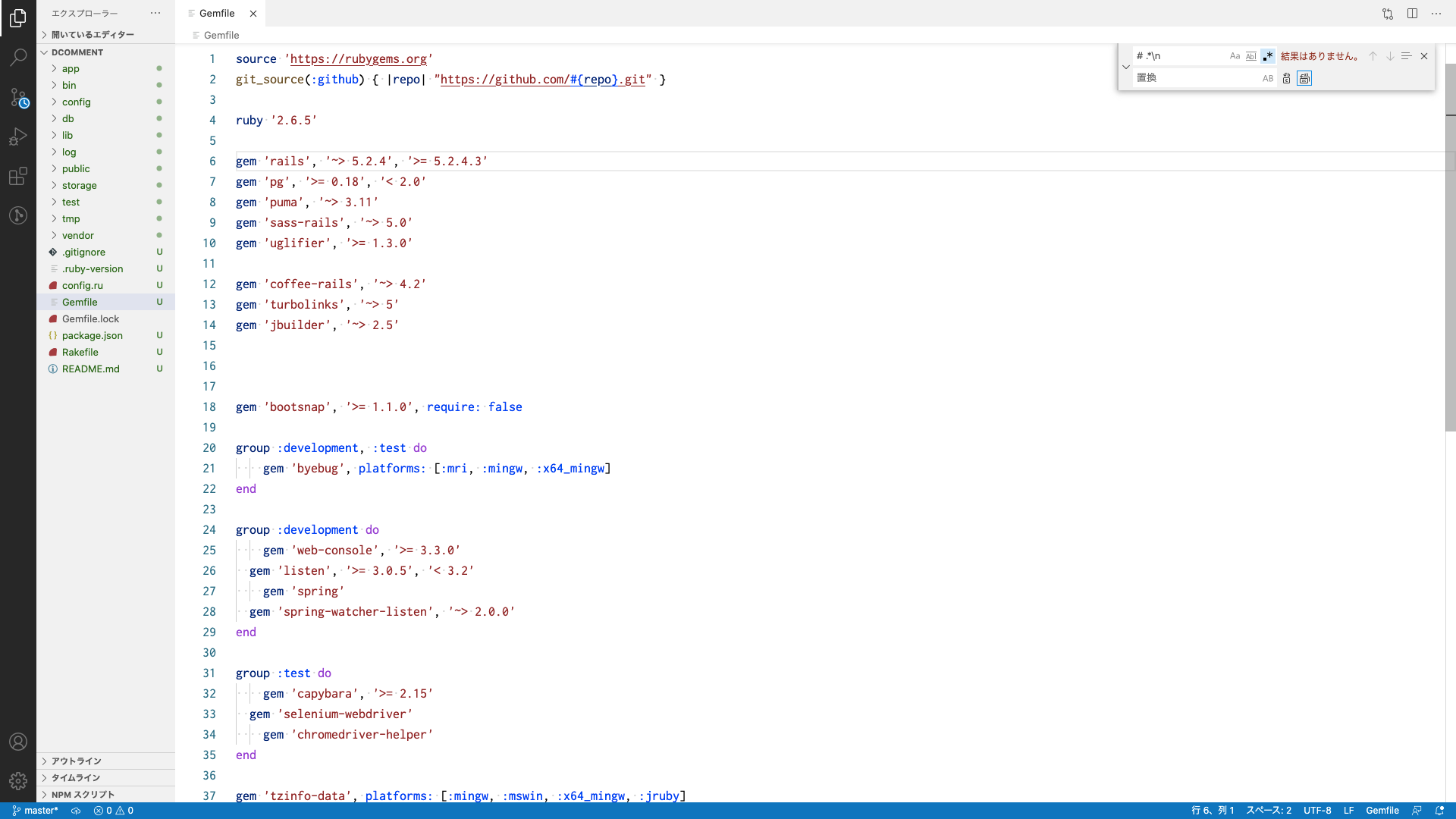Open Run and Debug view
The width and height of the screenshot is (1456, 819).
18,136
